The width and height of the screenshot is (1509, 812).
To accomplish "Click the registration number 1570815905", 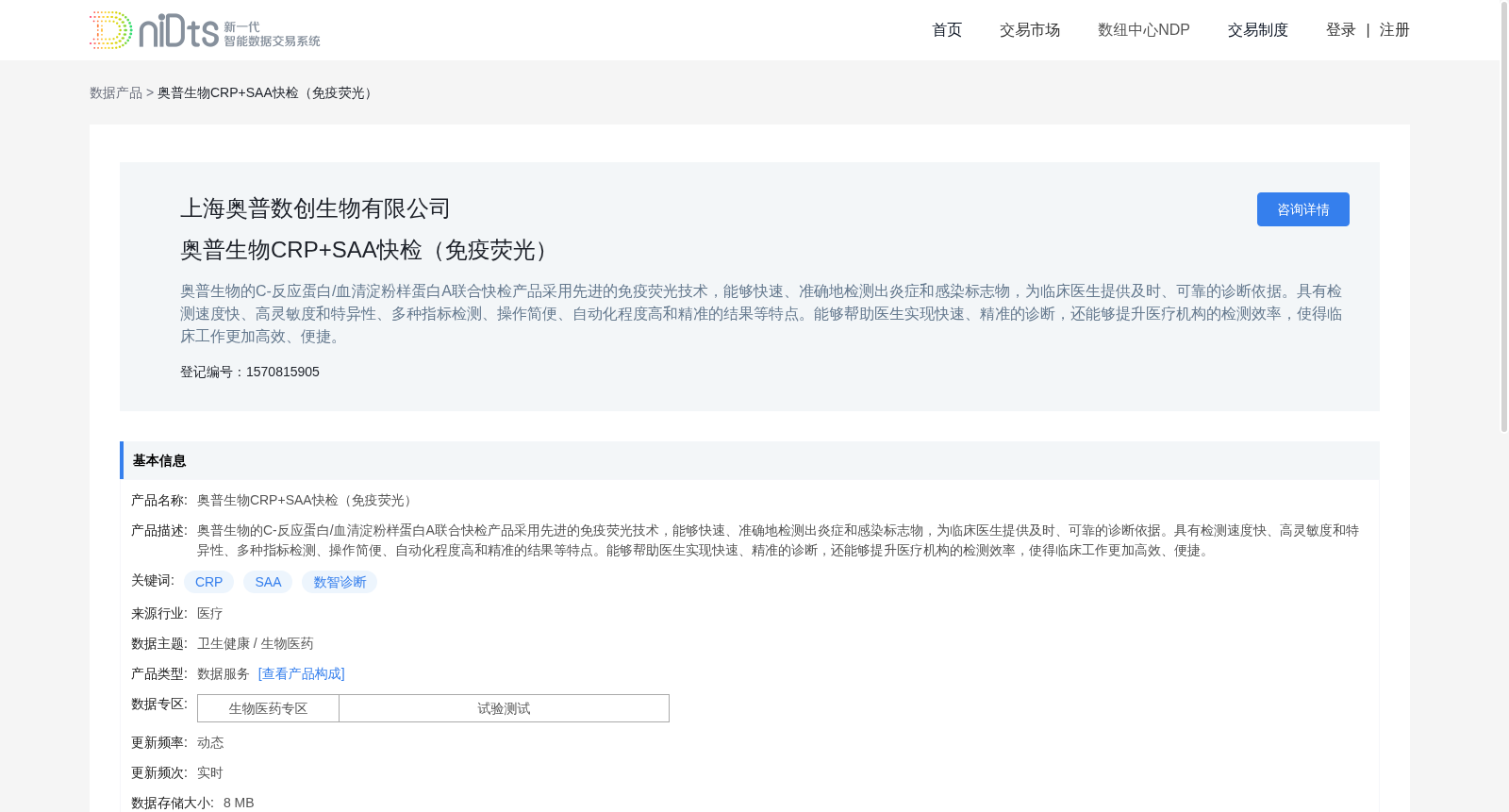I will (283, 372).
